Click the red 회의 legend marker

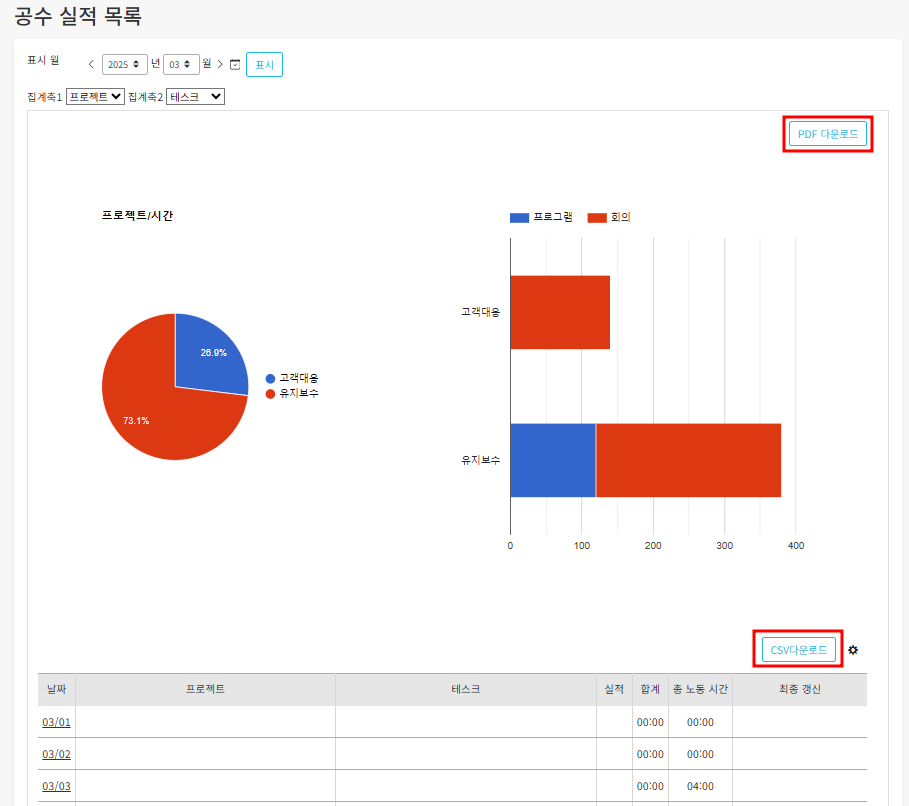point(597,217)
